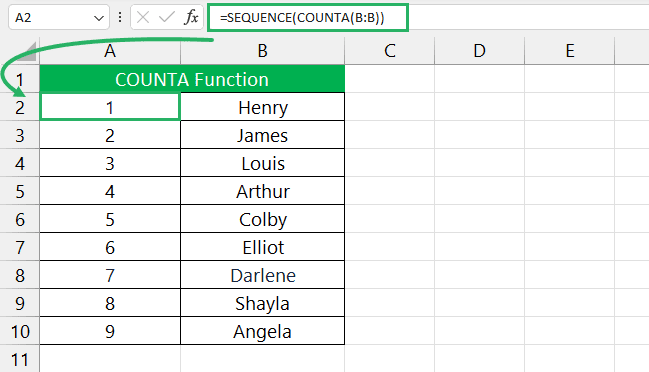This screenshot has height=372, width=649.
Task: Select column A header
Action: point(110,51)
